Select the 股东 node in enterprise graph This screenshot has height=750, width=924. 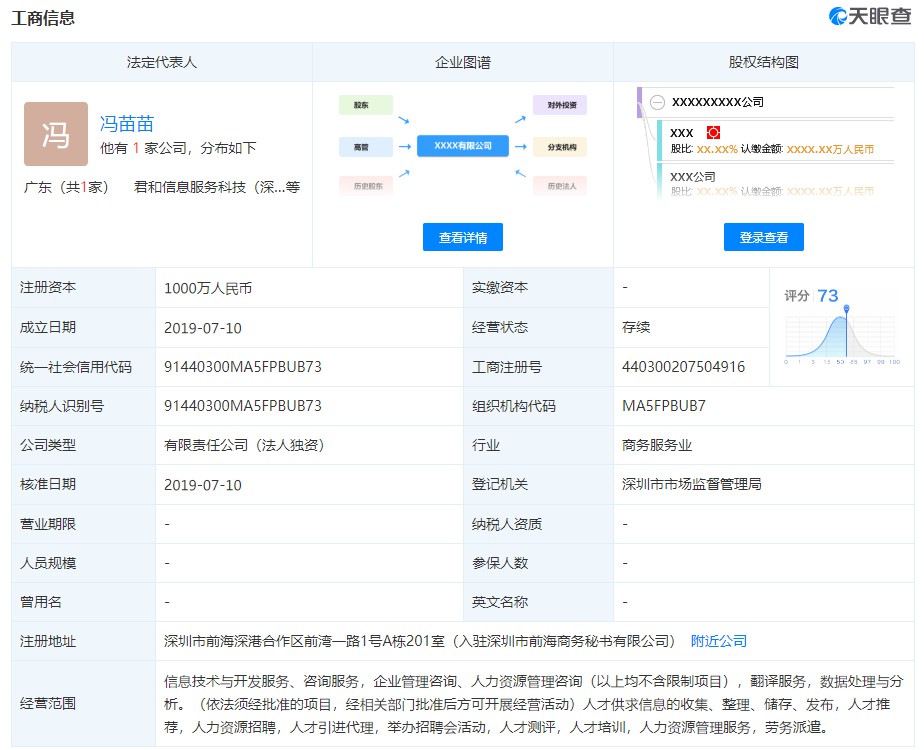(365, 105)
